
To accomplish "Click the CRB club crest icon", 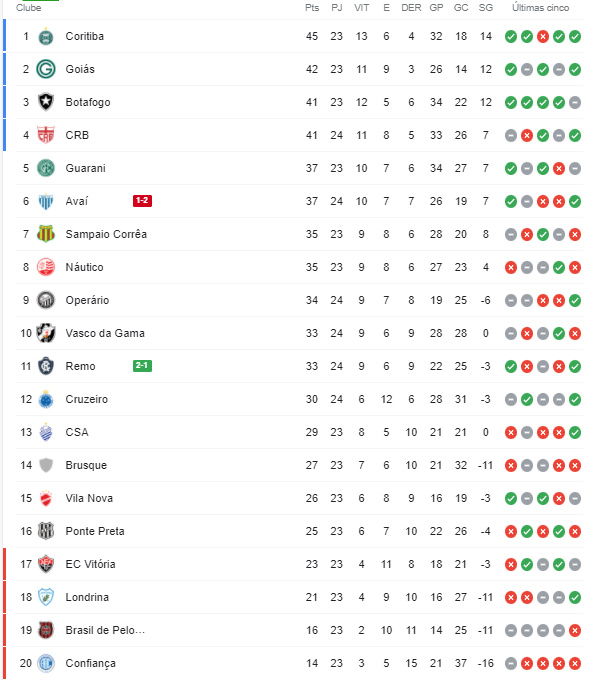I will [x=45, y=135].
